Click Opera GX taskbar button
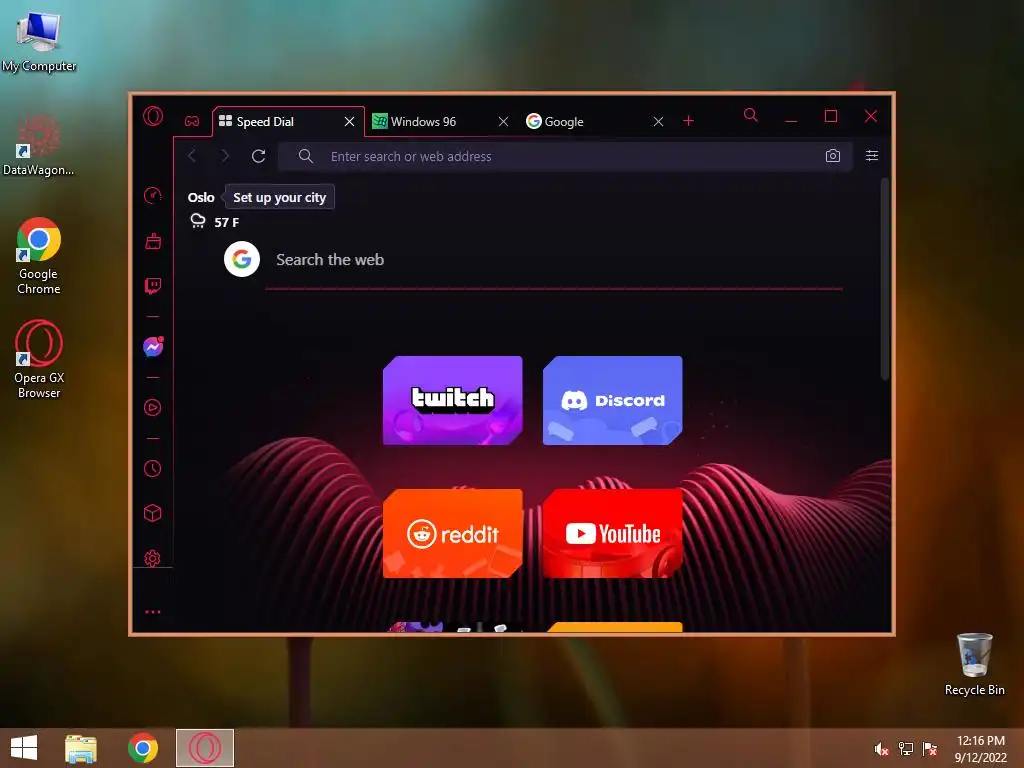The image size is (1024, 768). click(x=205, y=748)
